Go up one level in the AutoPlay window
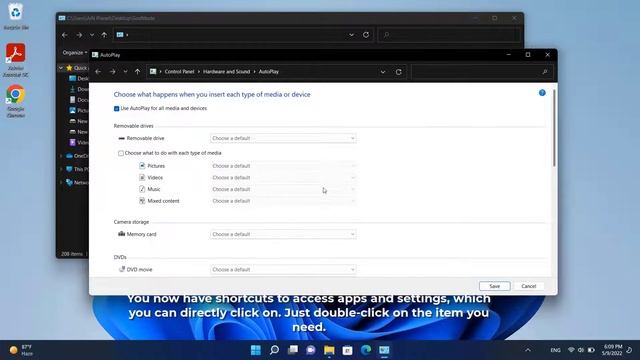640x360 pixels. click(138, 72)
